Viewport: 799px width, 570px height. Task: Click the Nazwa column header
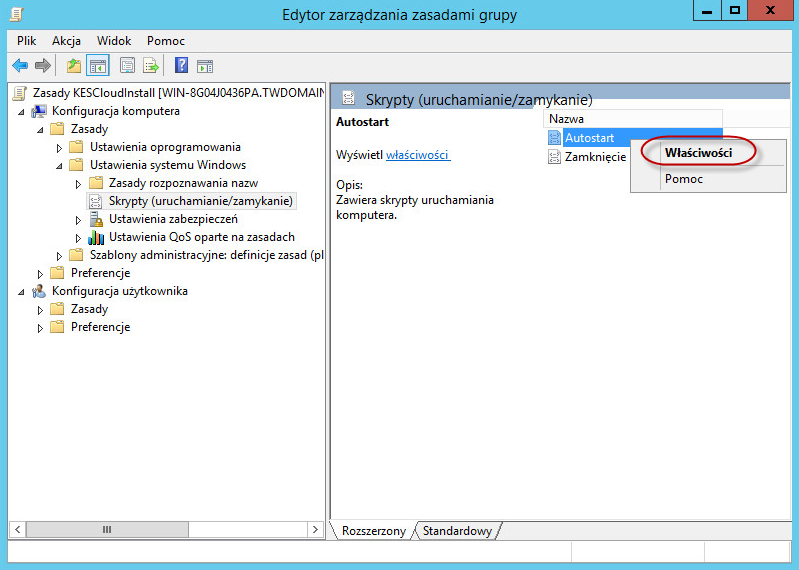633,119
